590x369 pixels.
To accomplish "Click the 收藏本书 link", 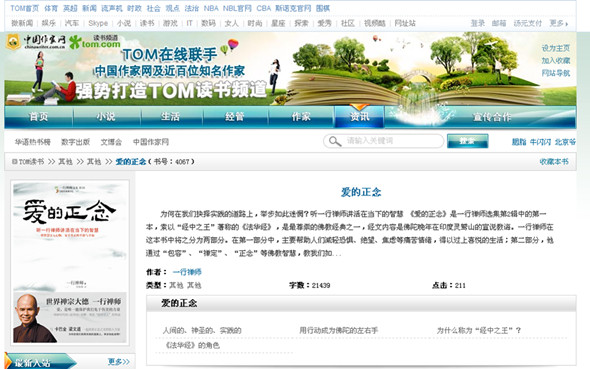I will coord(554,162).
